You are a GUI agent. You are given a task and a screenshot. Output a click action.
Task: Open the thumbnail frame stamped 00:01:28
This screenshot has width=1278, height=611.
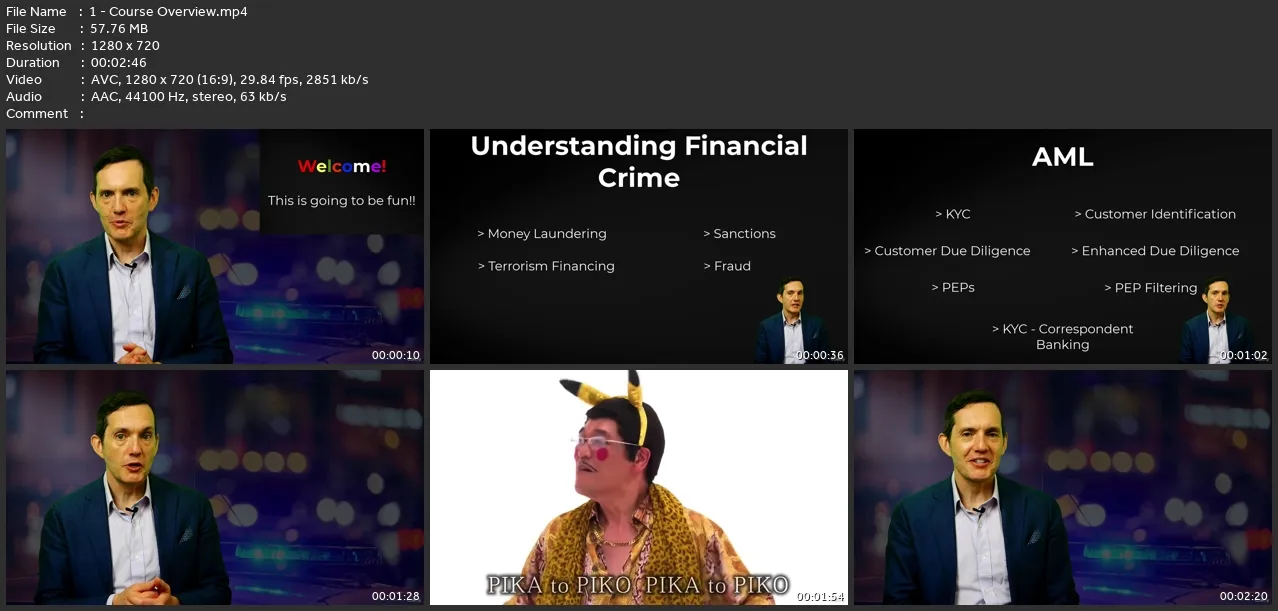click(215, 488)
